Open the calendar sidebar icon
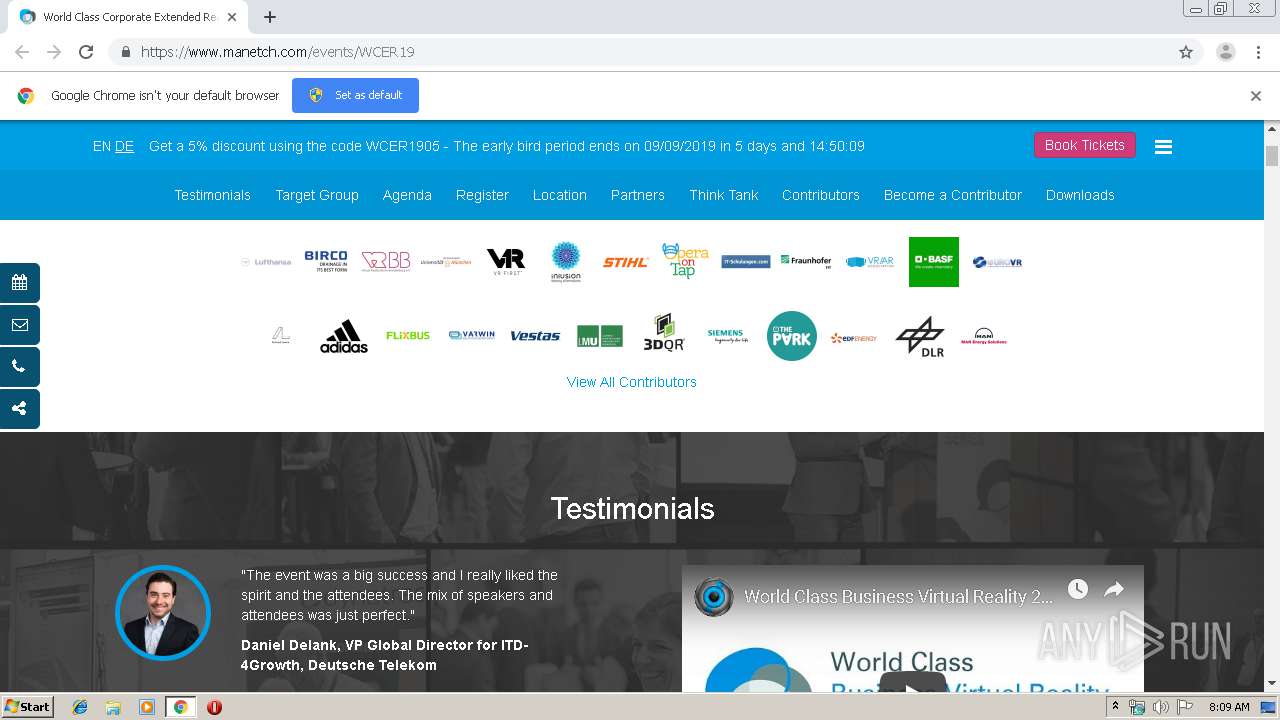Image resolution: width=1280 pixels, height=720 pixels. point(19,283)
